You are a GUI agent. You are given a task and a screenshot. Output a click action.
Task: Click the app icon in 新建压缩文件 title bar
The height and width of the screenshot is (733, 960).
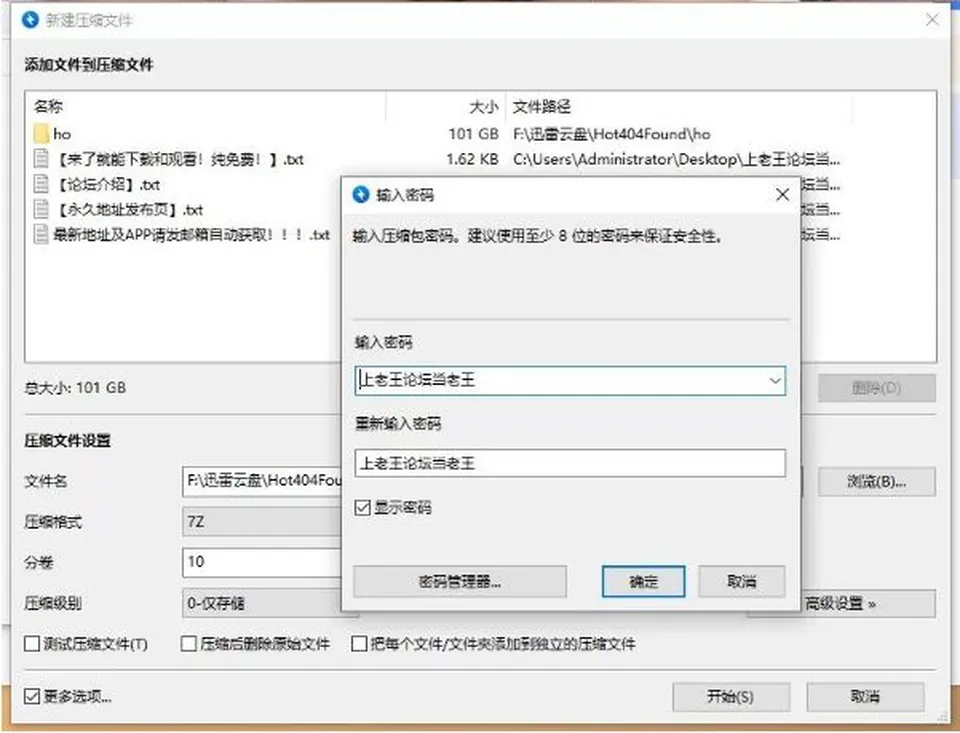[x=30, y=20]
